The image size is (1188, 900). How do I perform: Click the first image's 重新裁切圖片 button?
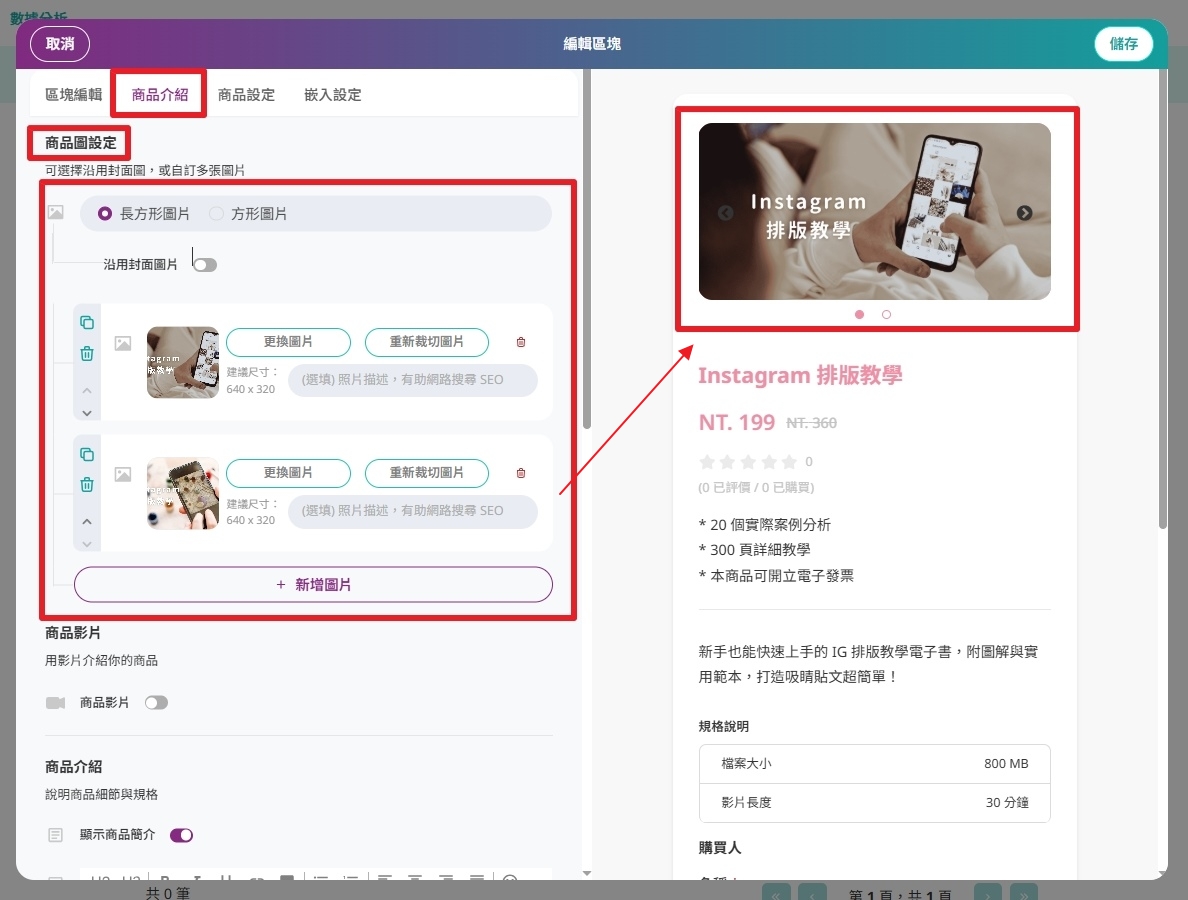coord(427,342)
